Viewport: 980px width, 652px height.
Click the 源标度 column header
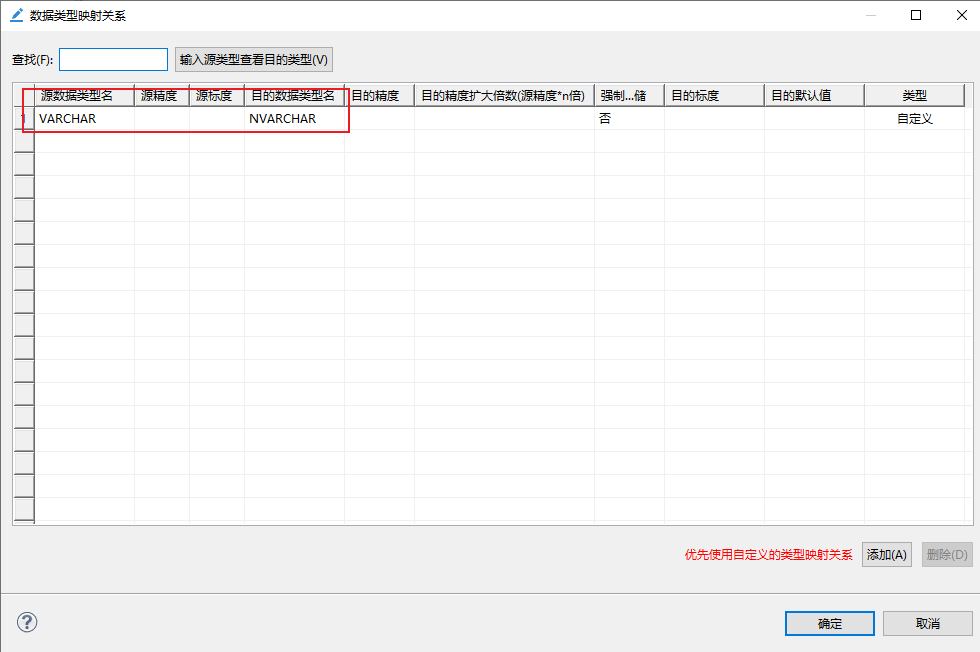tap(217, 96)
